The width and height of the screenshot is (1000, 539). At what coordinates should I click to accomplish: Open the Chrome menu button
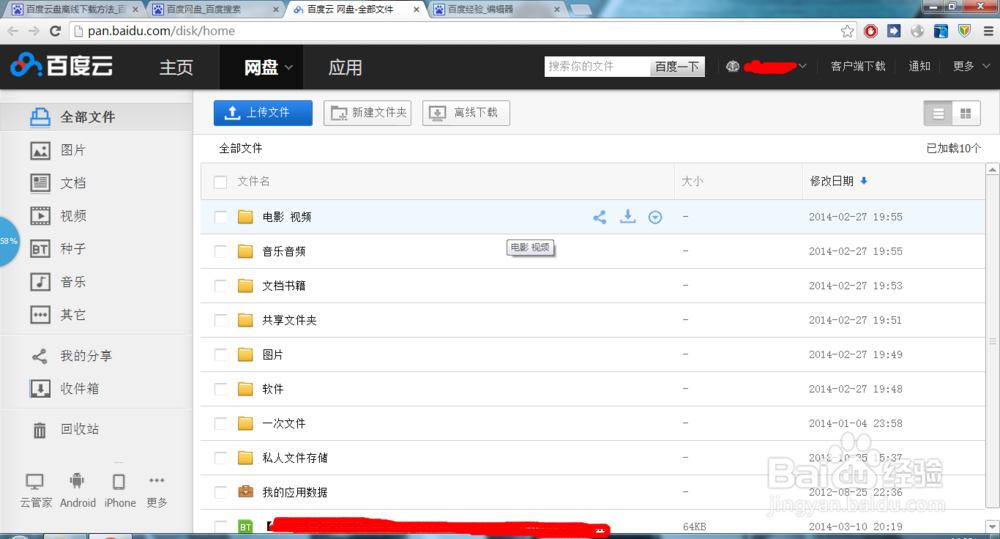[988, 31]
